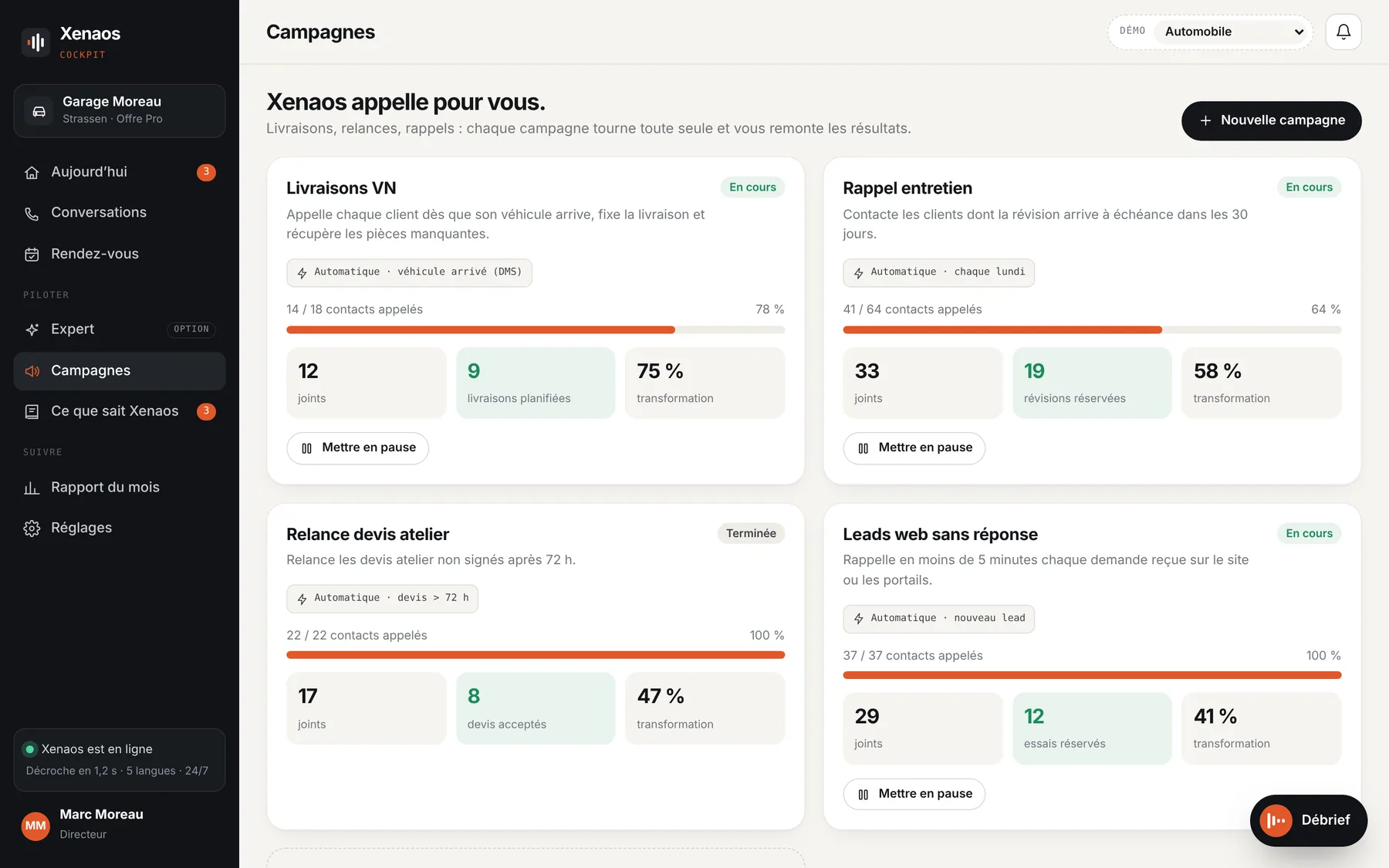This screenshot has height=868, width=1389.
Task: Click the green online status dot
Action: click(30, 749)
